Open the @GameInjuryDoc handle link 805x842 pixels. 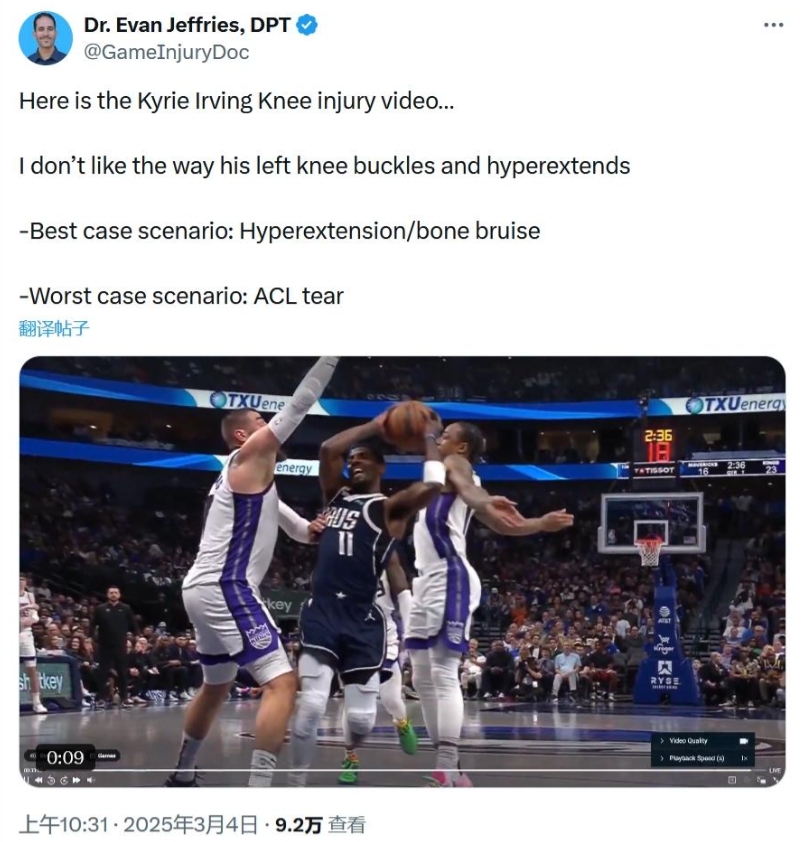click(167, 52)
